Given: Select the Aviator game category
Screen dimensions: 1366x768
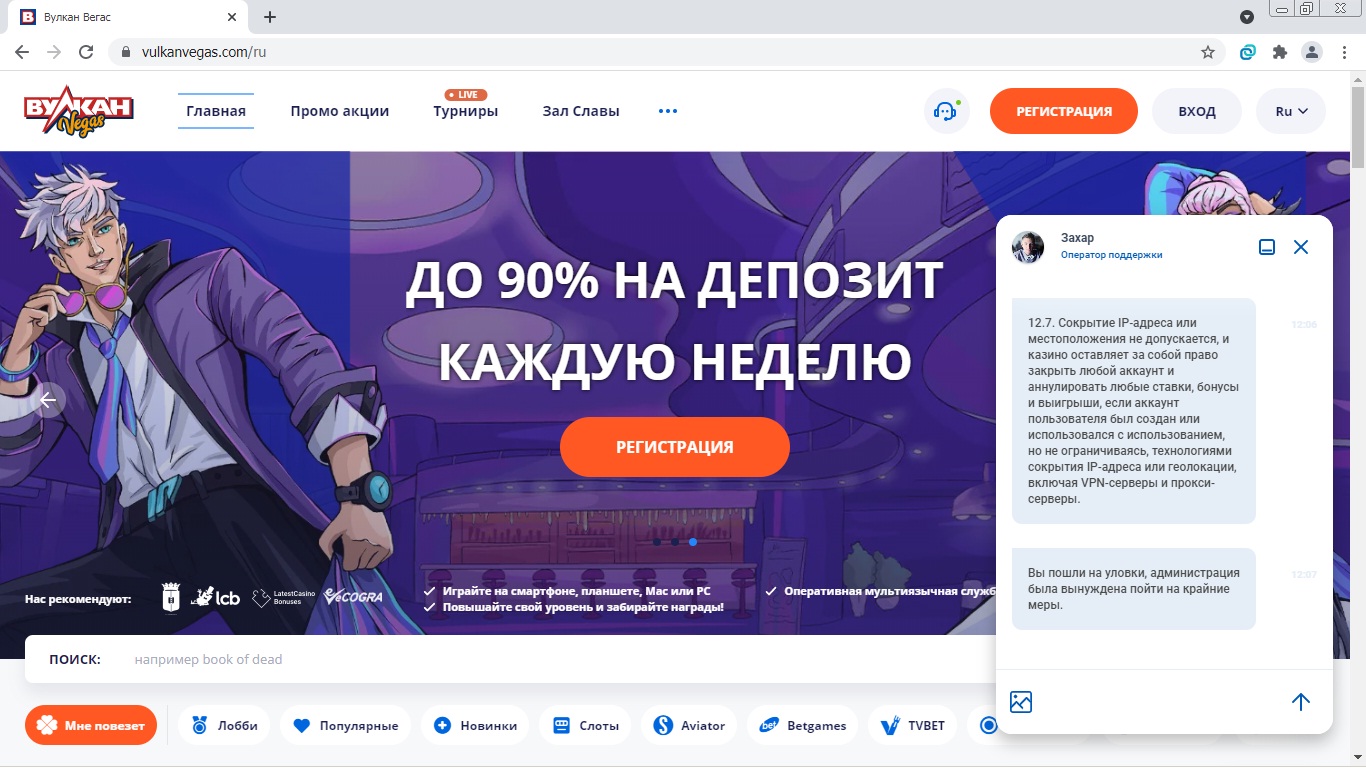Looking at the screenshot, I should coord(690,725).
